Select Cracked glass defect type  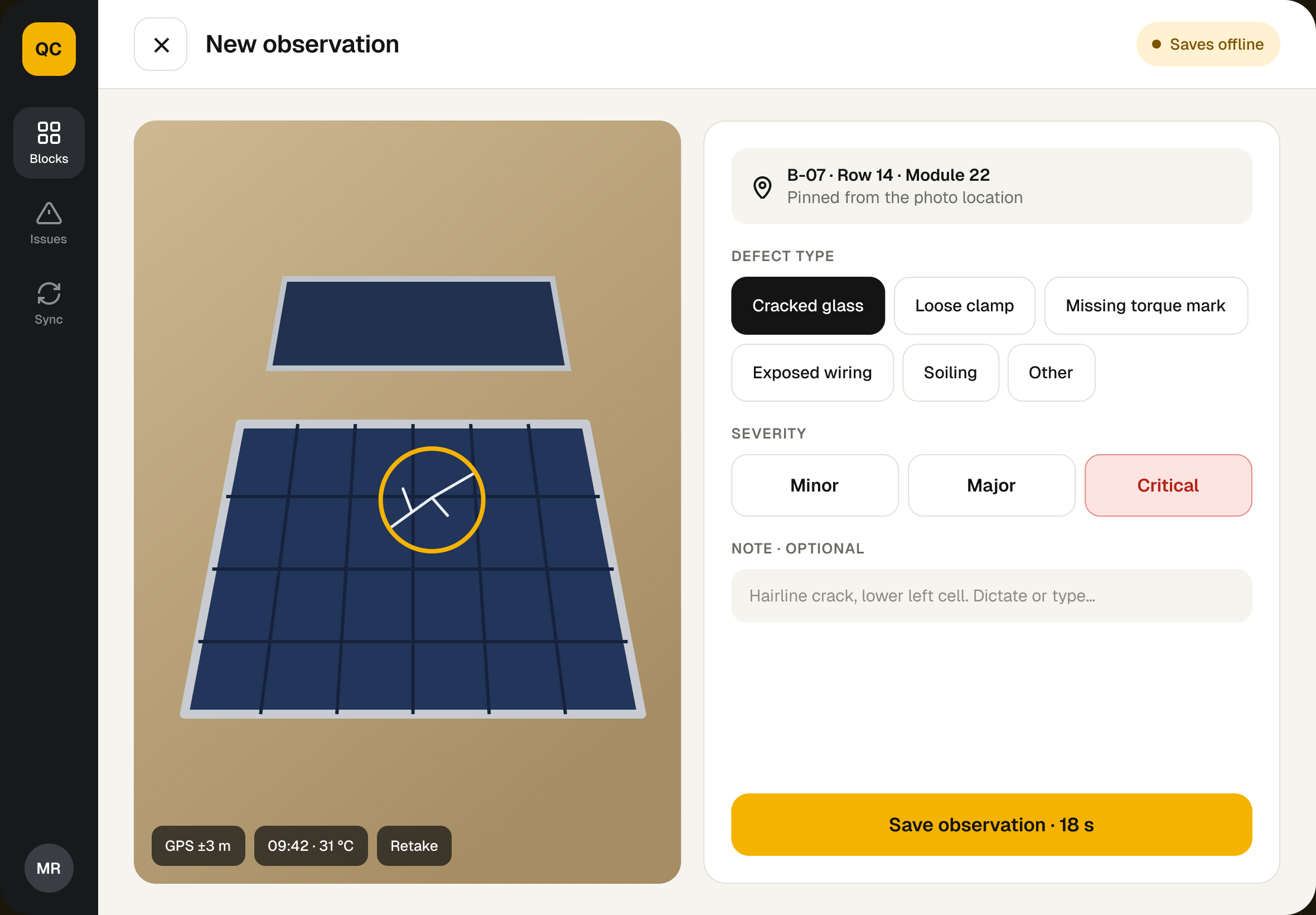808,306
